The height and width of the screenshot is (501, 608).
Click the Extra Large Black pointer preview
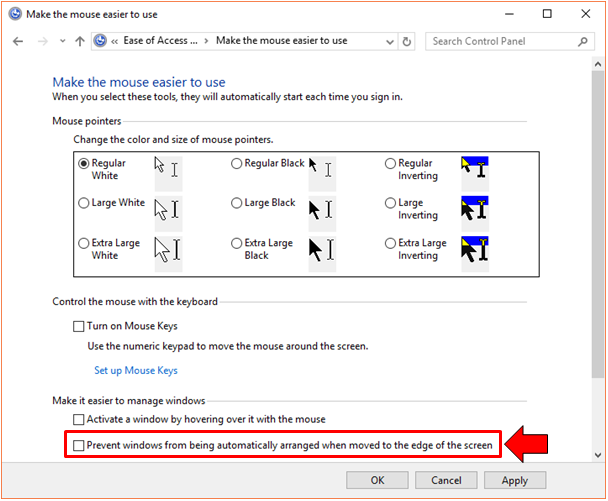[320, 249]
